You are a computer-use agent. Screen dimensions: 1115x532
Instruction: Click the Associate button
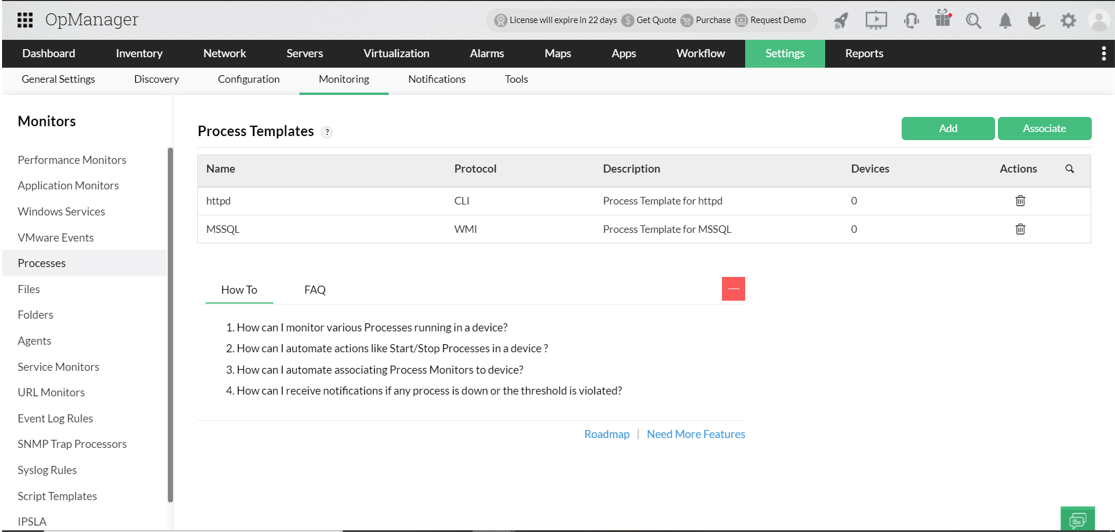(1045, 129)
